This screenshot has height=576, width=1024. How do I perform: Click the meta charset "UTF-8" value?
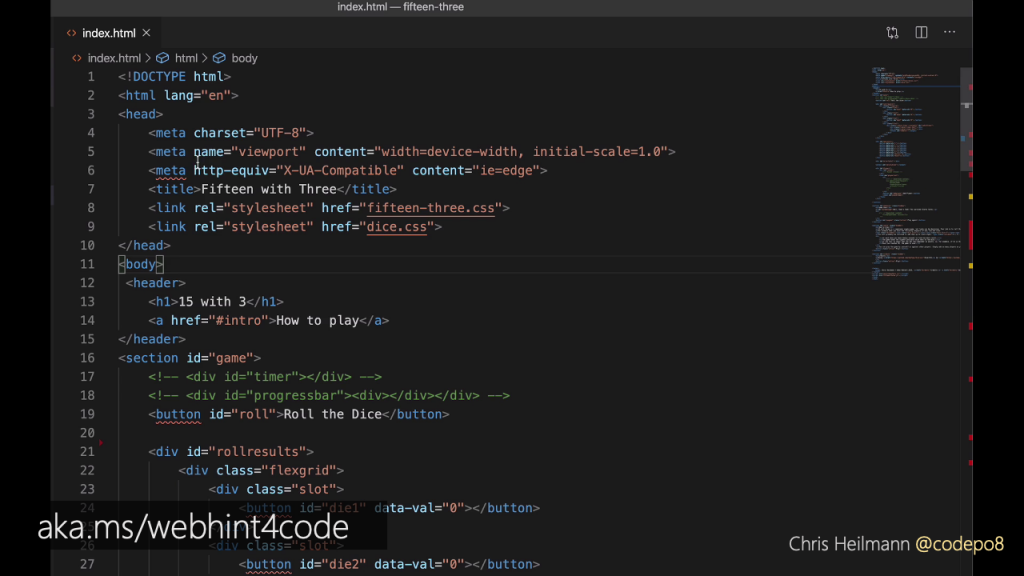pyautogui.click(x=280, y=133)
